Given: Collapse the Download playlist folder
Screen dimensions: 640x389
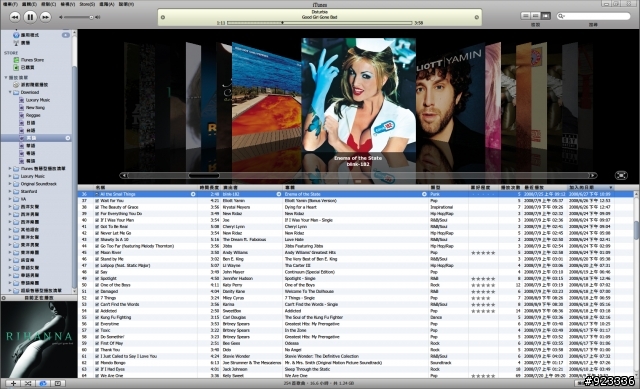Looking at the screenshot, I should [x=10, y=92].
